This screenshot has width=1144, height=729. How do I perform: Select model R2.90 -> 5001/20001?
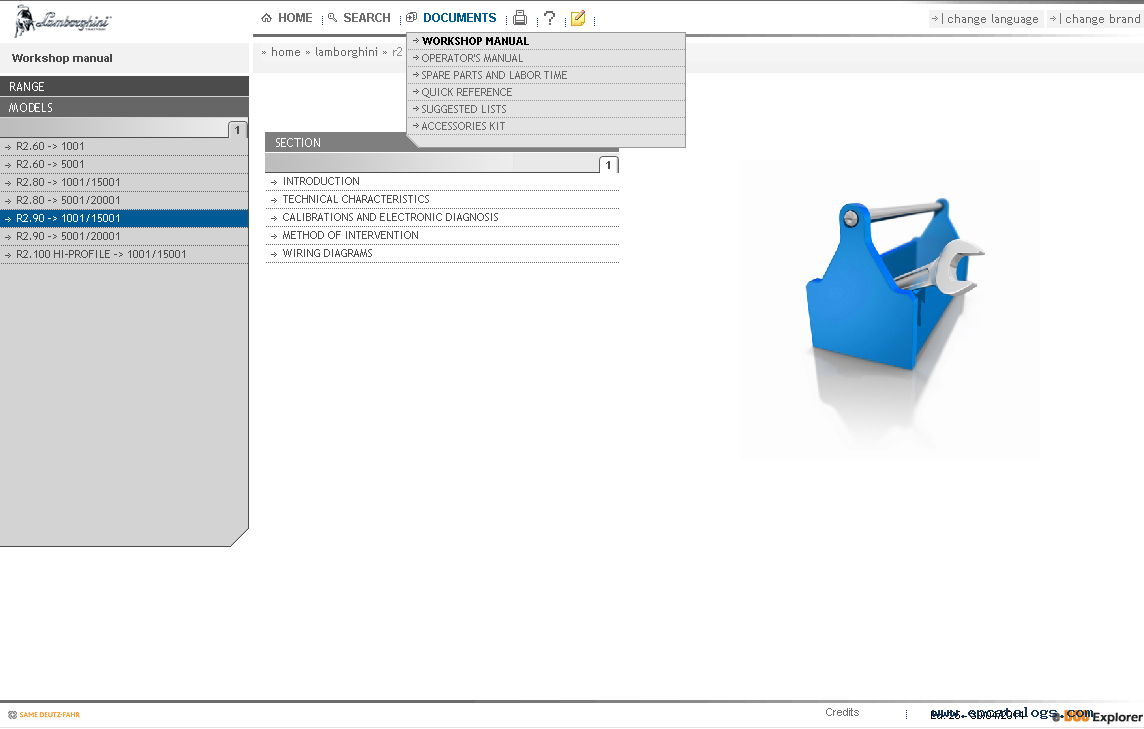(x=124, y=236)
